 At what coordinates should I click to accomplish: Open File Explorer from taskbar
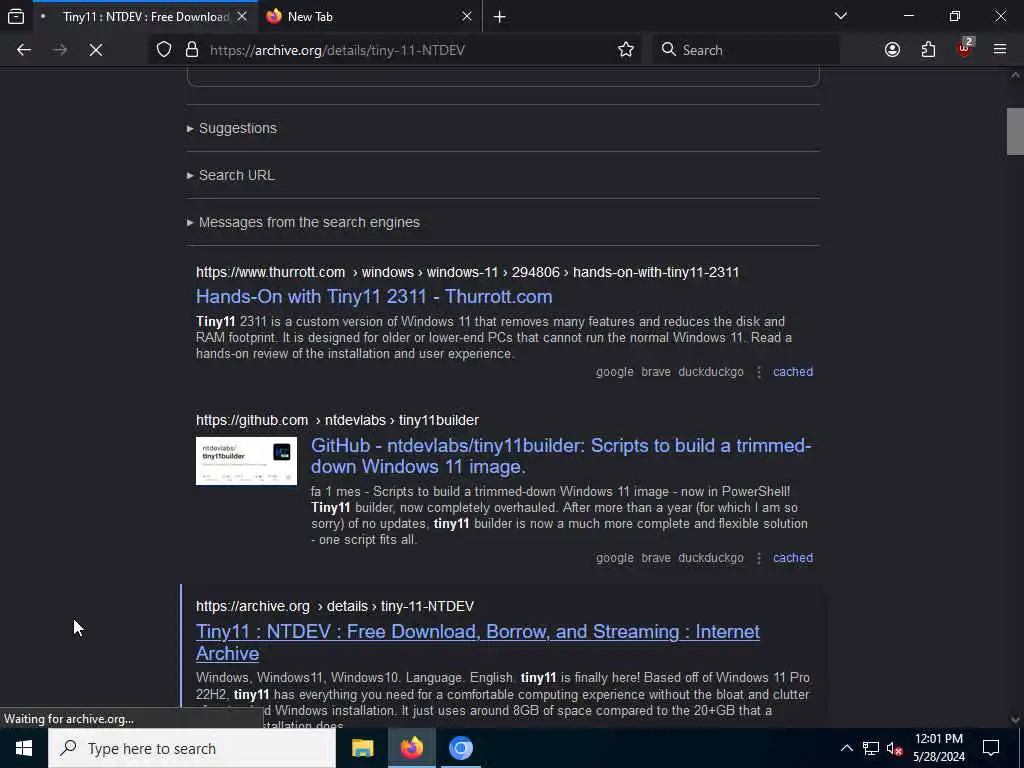362,748
